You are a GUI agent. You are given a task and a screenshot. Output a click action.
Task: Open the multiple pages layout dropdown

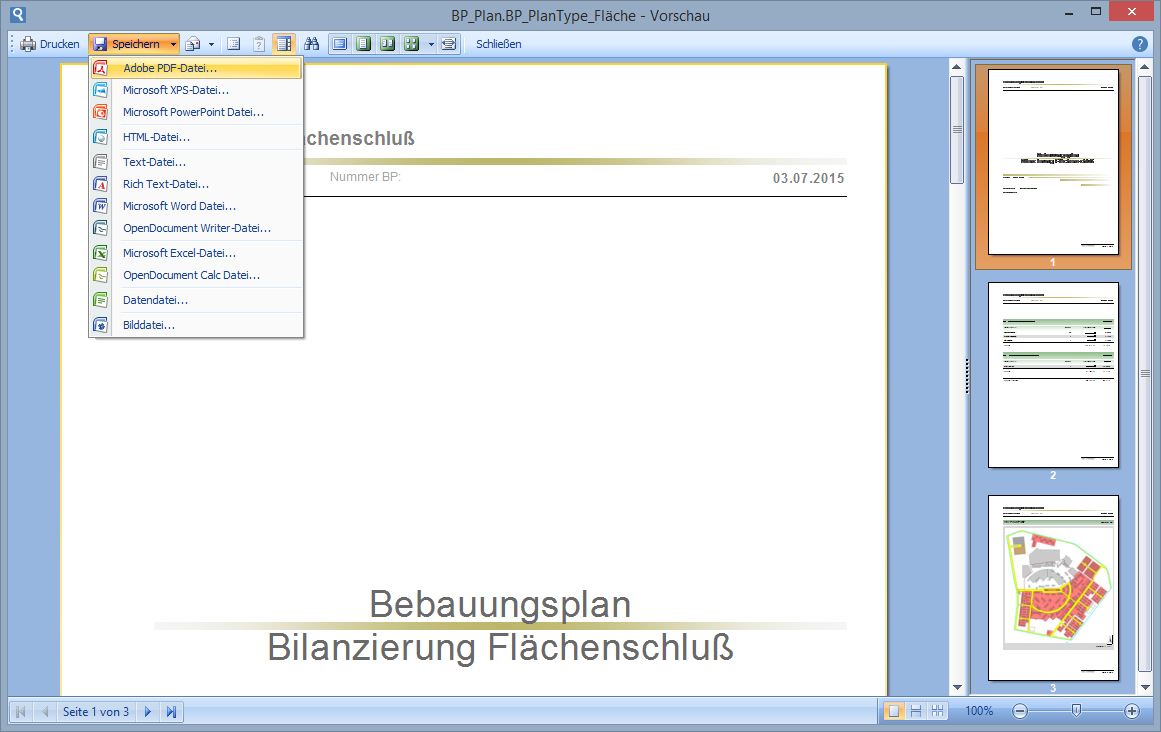[430, 43]
